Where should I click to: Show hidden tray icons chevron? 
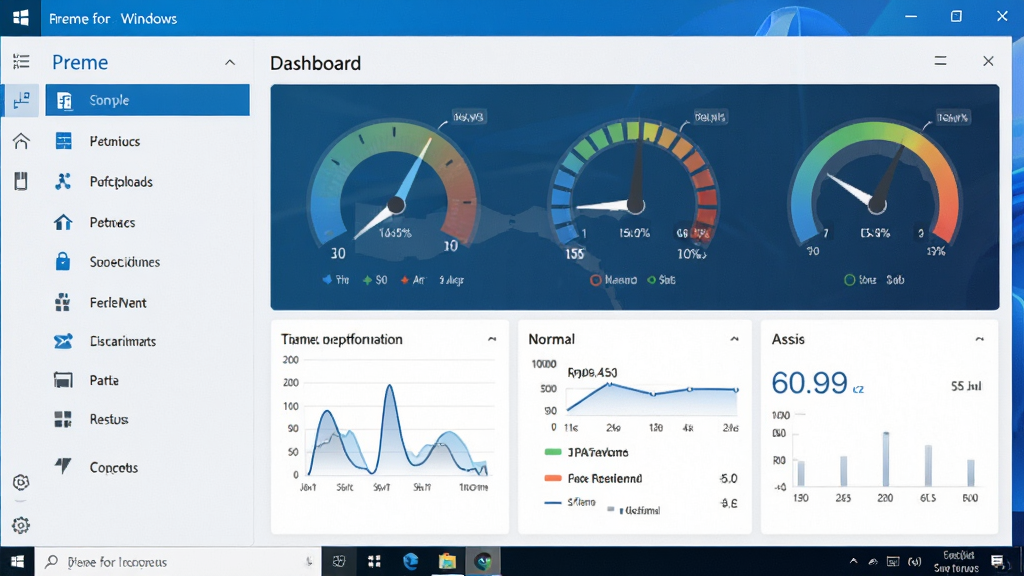pyautogui.click(x=853, y=561)
